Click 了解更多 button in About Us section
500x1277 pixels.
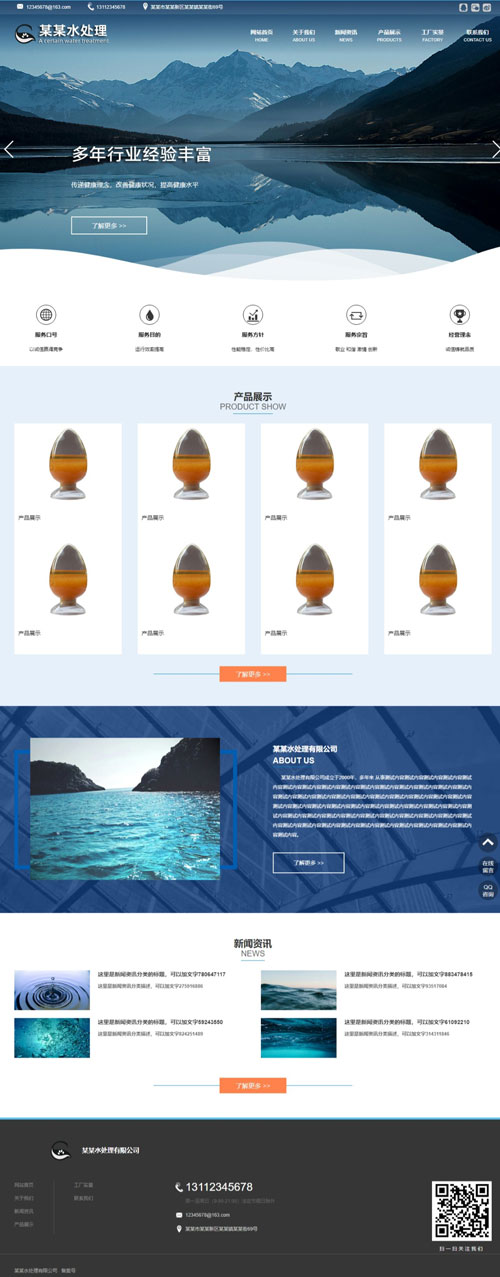(x=308, y=862)
